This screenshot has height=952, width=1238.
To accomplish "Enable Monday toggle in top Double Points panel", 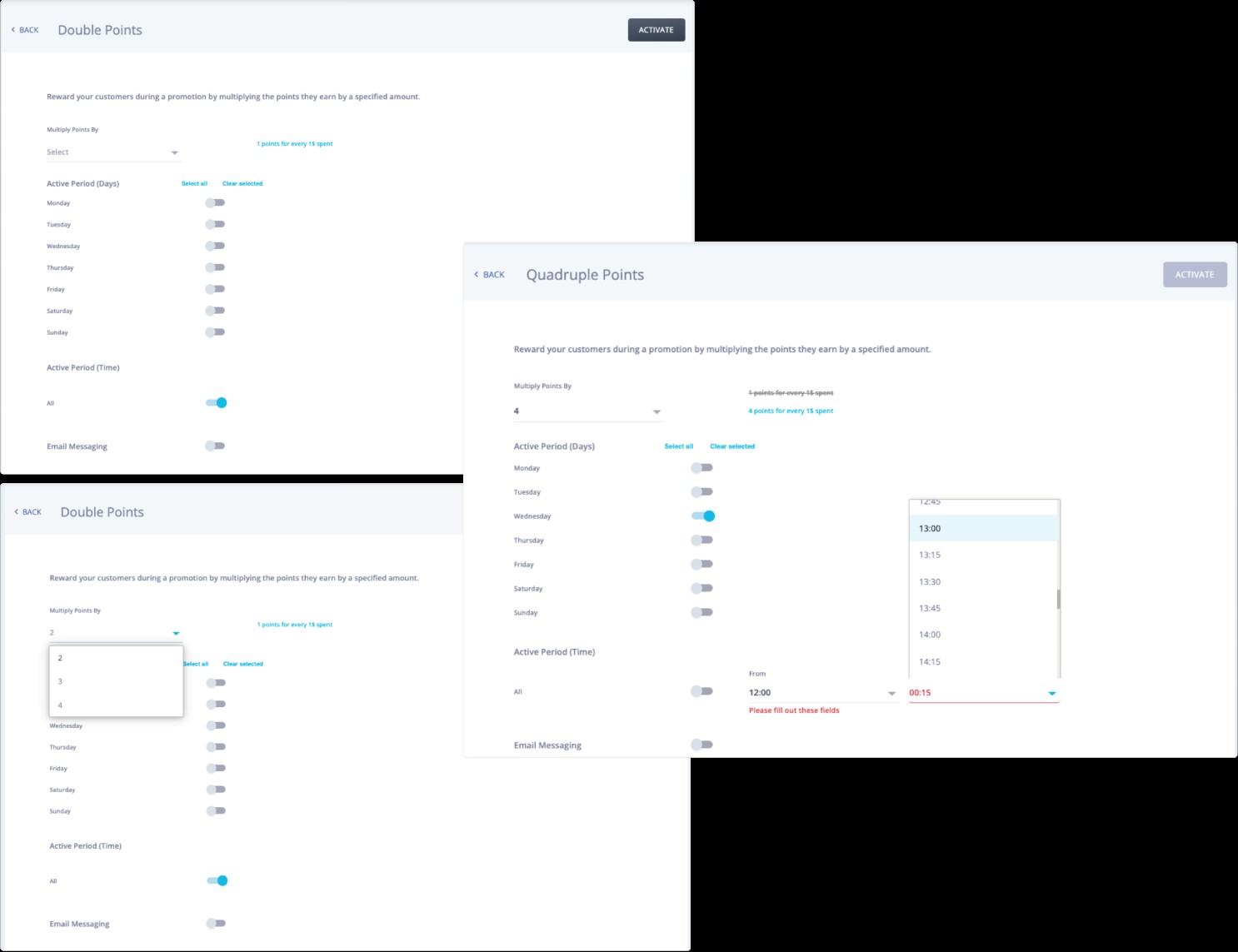I will tap(216, 202).
